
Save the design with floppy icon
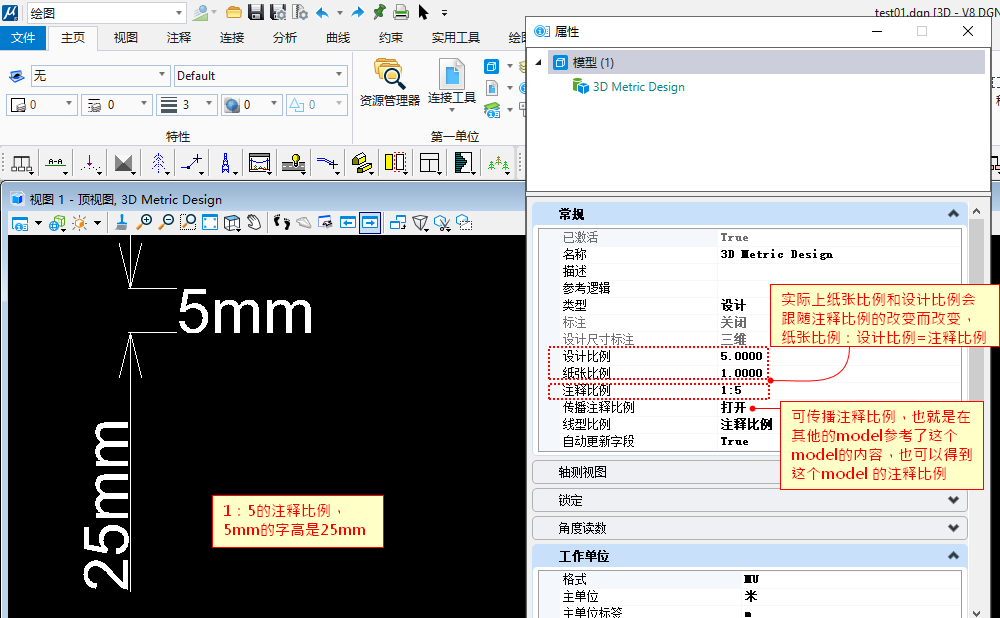256,12
